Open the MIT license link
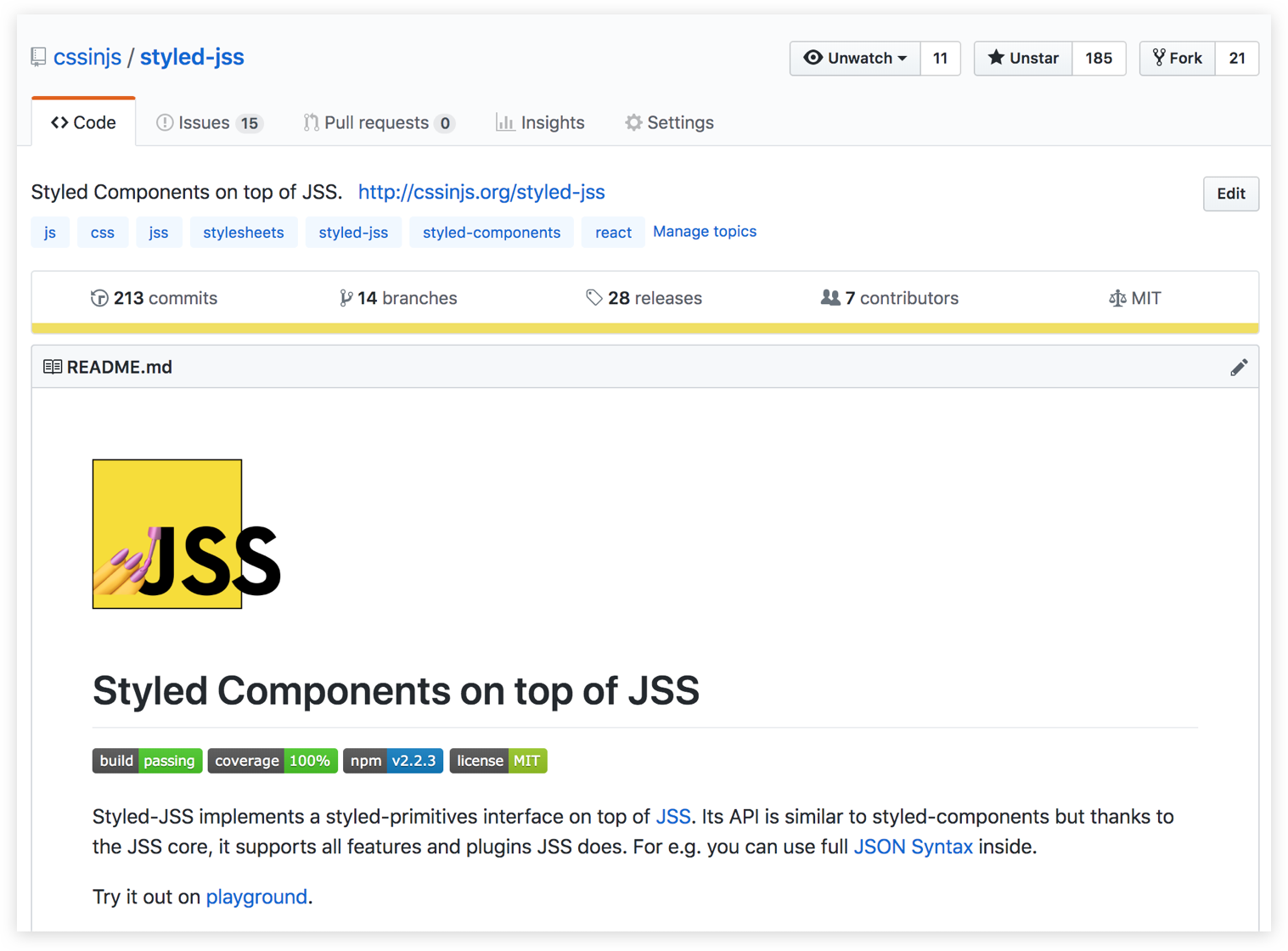Screen dimensions: 1288x951 coord(1135,298)
